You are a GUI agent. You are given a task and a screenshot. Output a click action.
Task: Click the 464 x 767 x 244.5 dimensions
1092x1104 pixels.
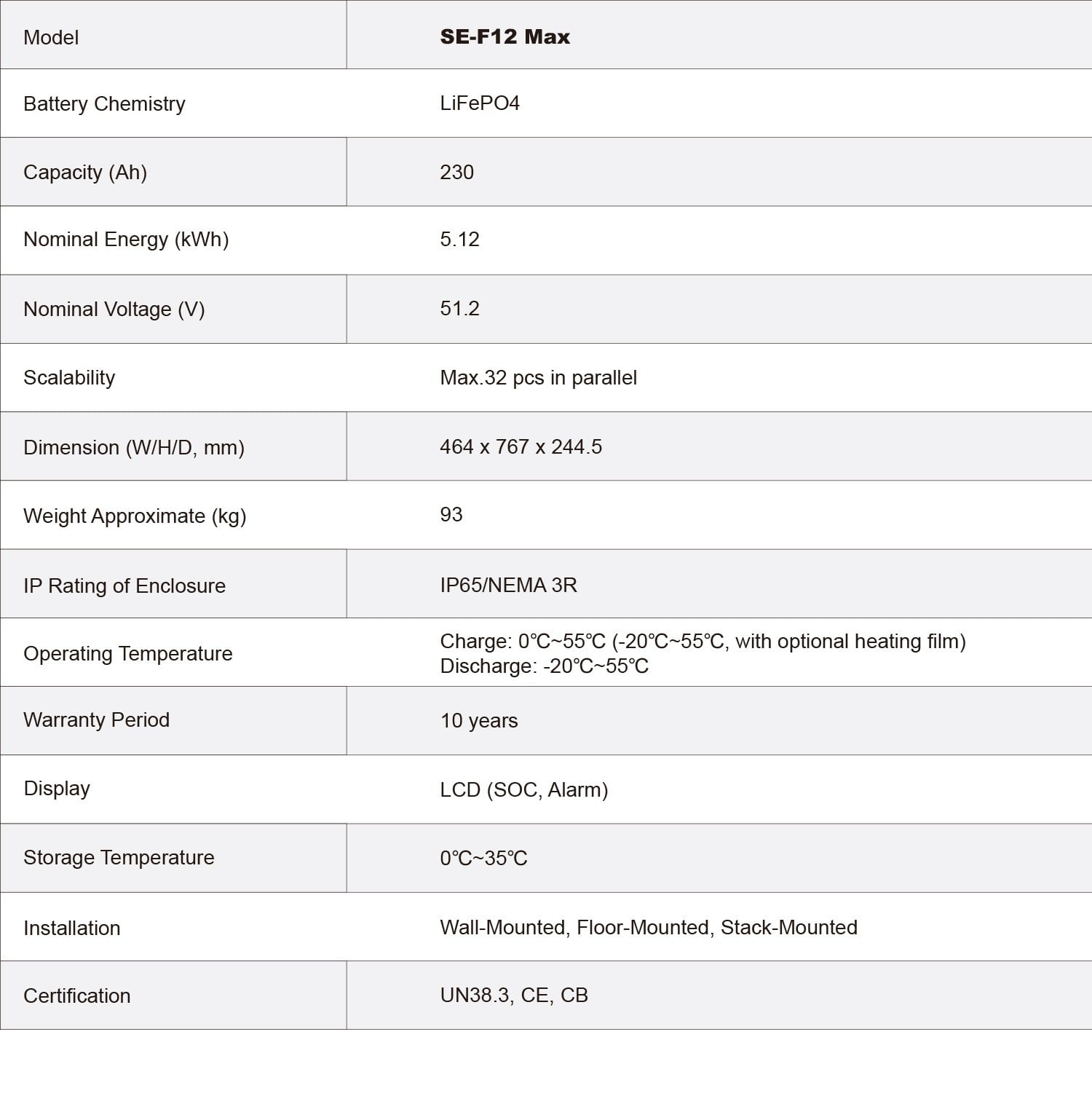coord(521,447)
